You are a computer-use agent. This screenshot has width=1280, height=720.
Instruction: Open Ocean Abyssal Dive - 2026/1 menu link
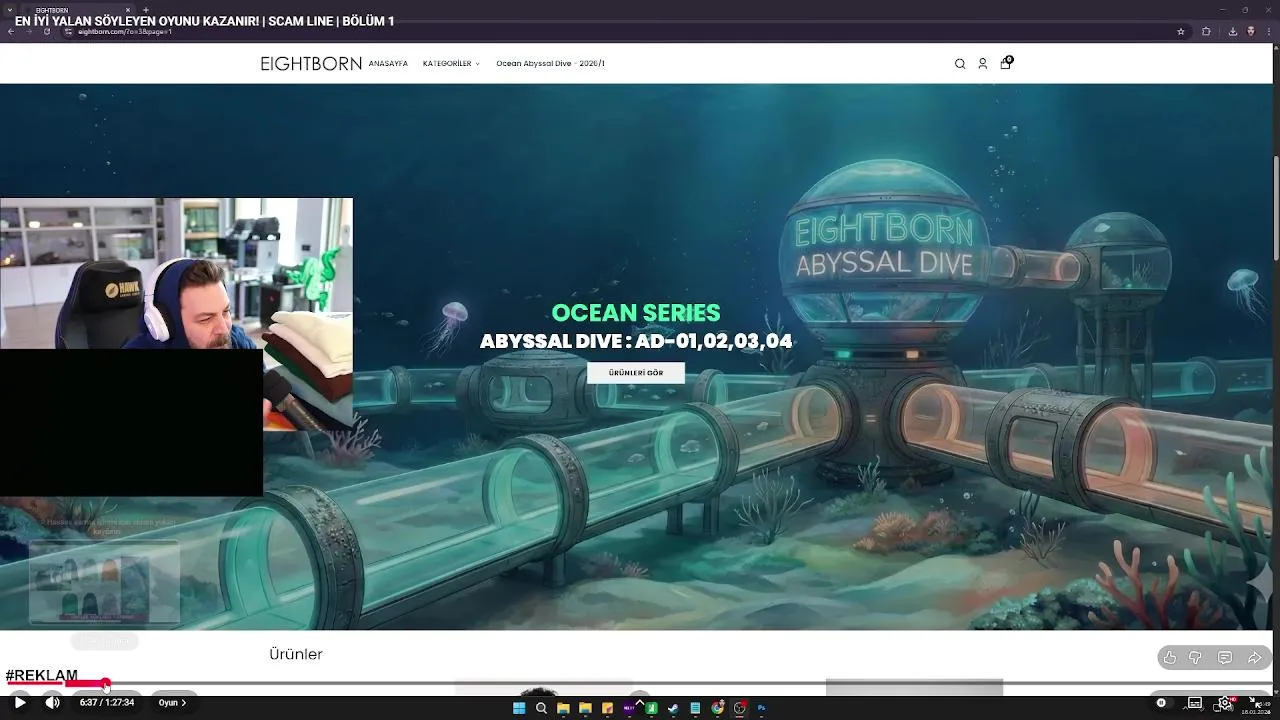[x=550, y=64]
